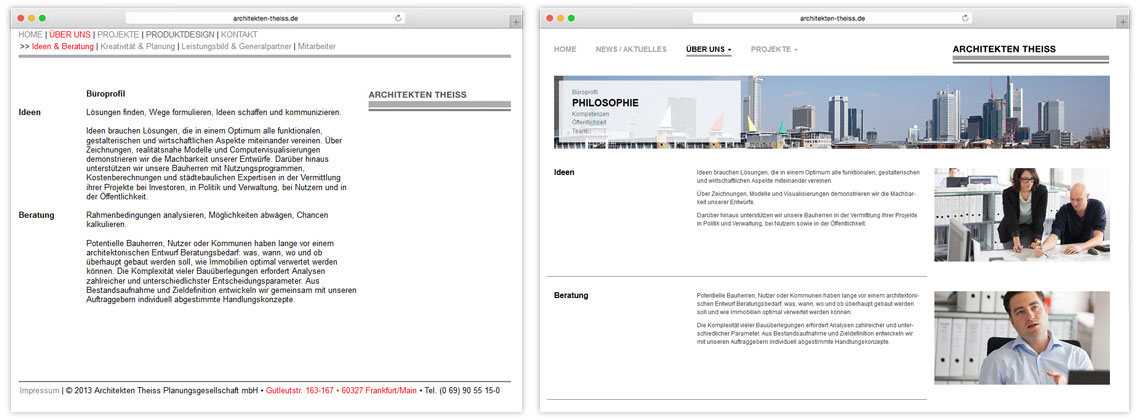
Task: Expand PROJEKTE dropdown in right window
Action: click(x=774, y=49)
